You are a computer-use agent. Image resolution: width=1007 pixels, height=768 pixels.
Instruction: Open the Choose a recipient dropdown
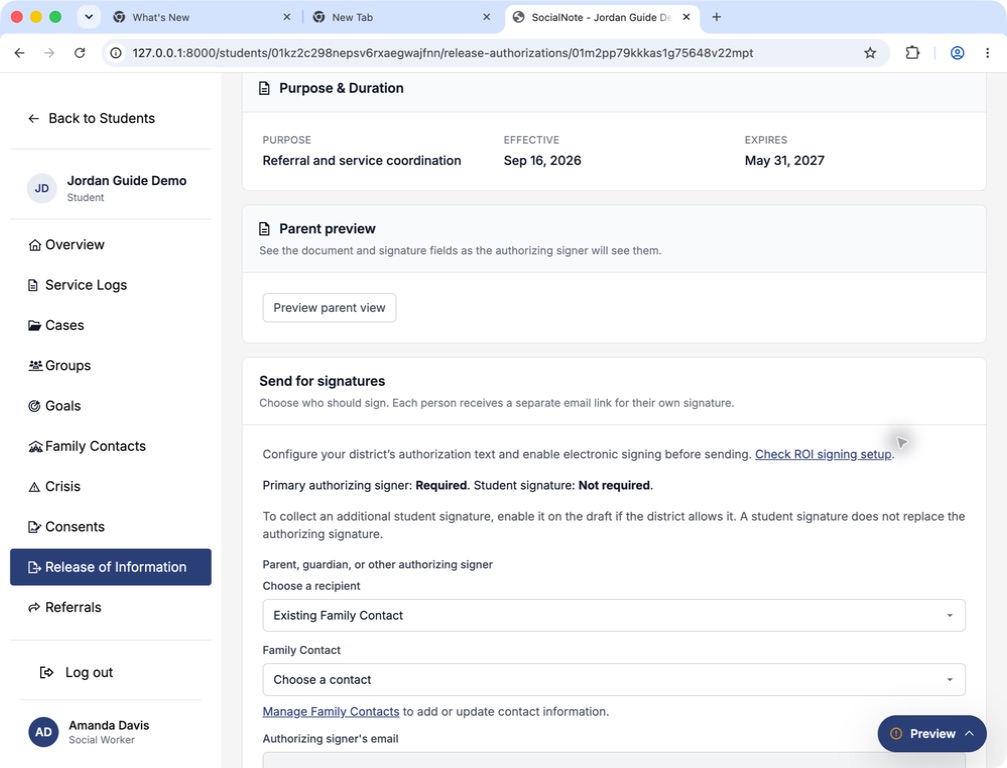613,615
